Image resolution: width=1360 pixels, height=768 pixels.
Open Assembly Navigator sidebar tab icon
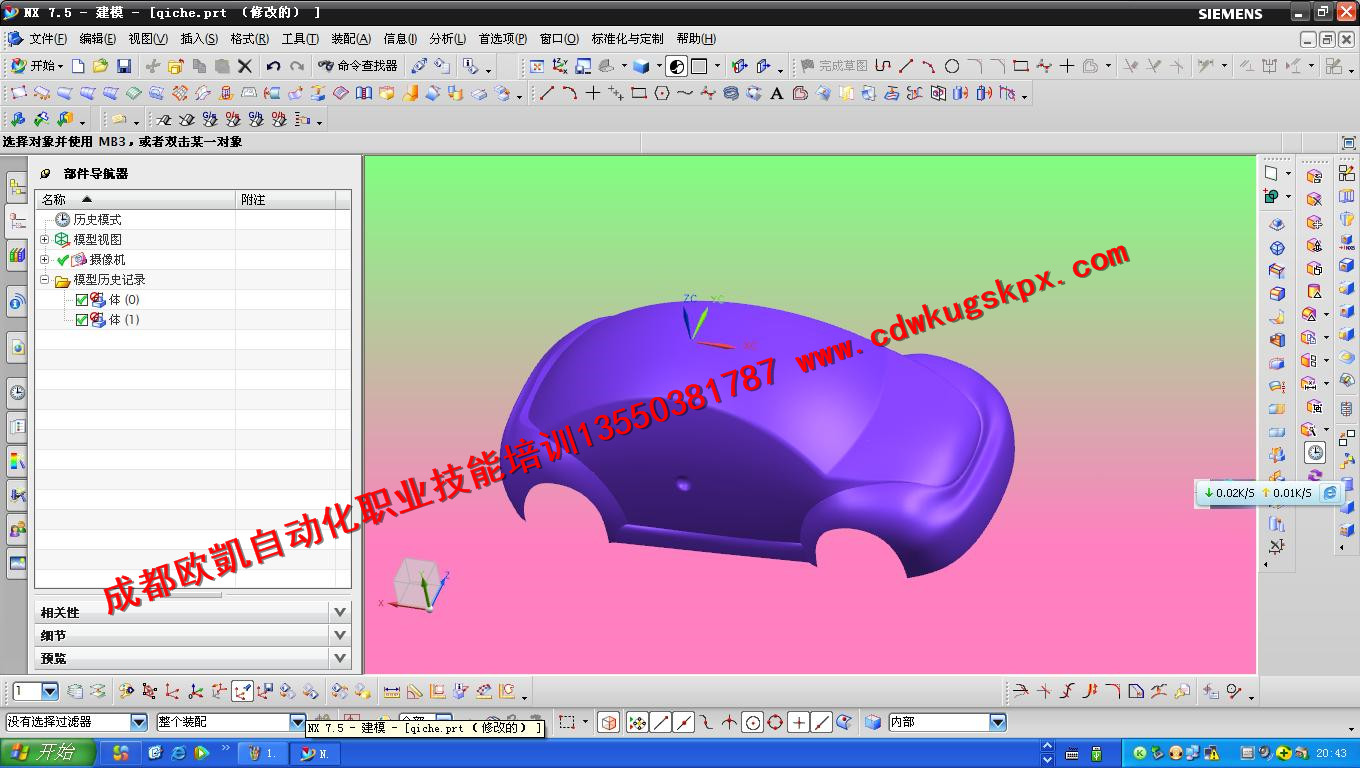[17, 187]
